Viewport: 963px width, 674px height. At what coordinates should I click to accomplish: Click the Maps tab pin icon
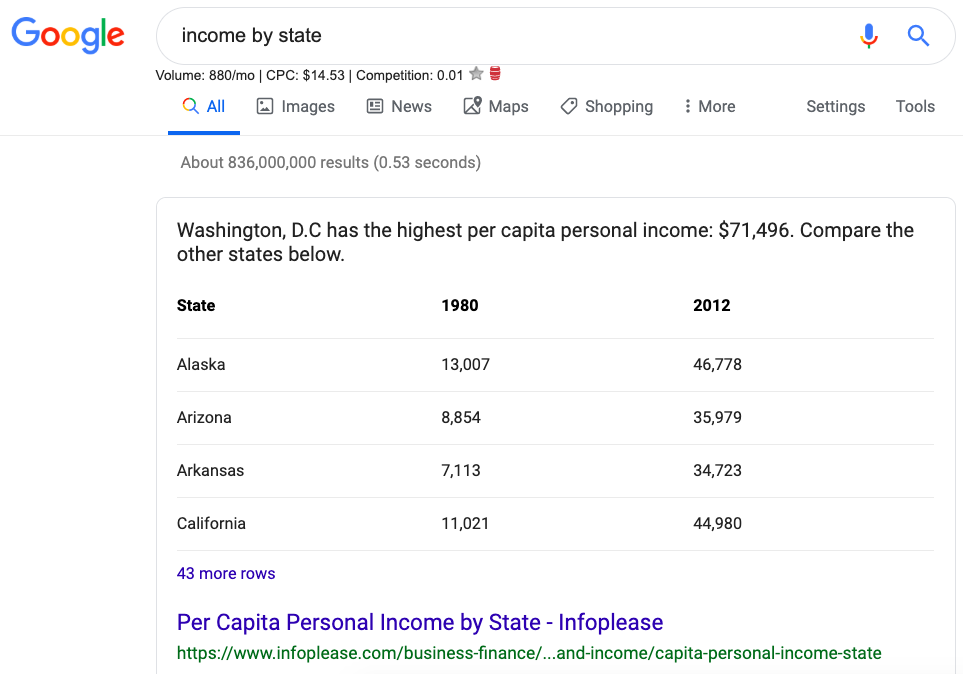click(x=472, y=106)
